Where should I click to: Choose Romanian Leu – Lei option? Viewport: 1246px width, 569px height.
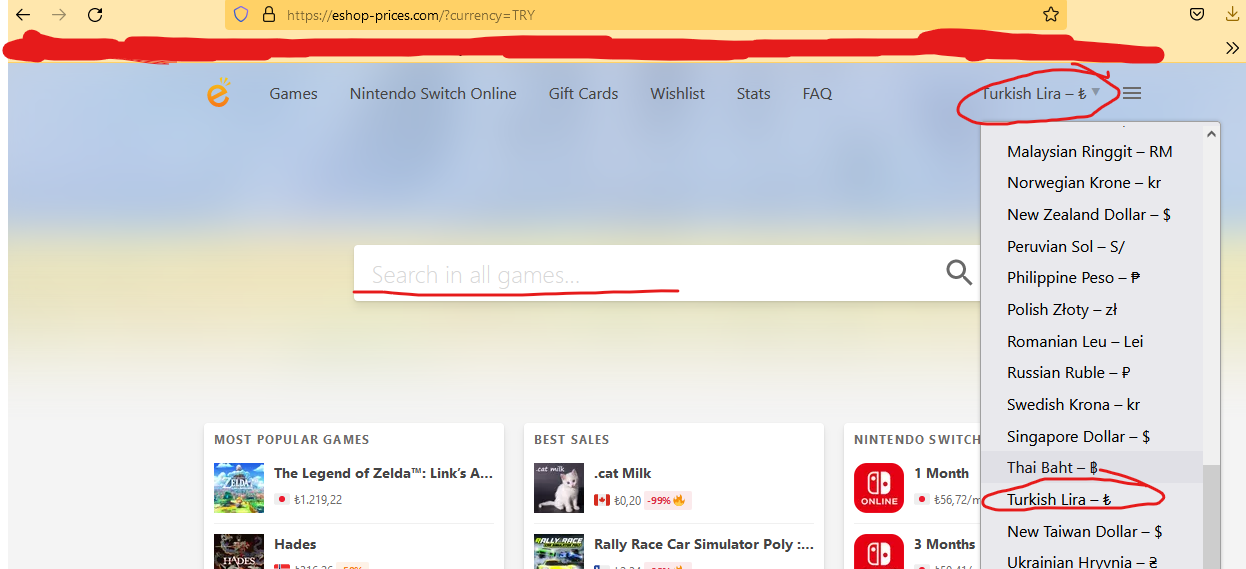1092,341
